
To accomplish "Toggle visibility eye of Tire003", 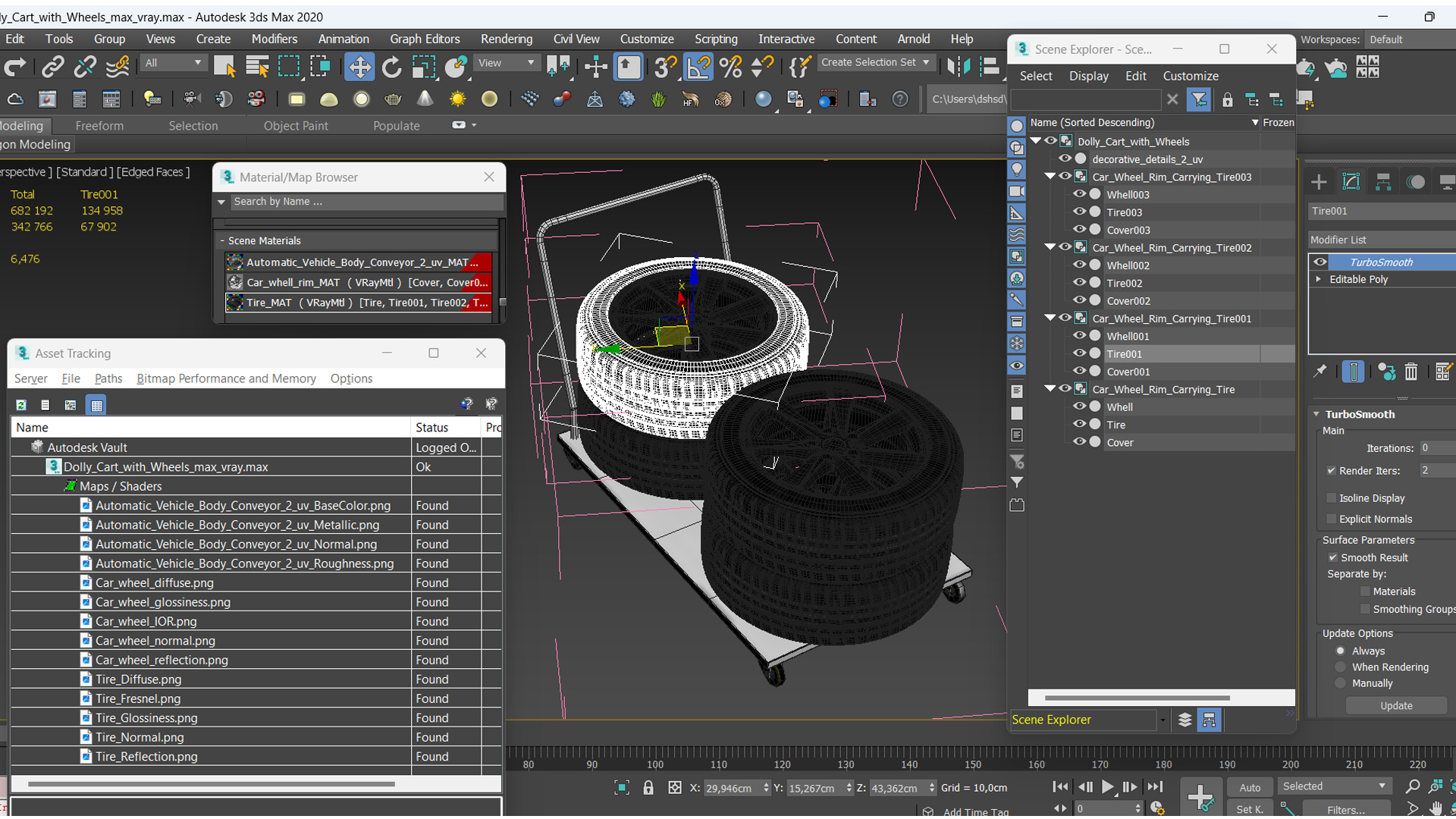I will point(1079,212).
